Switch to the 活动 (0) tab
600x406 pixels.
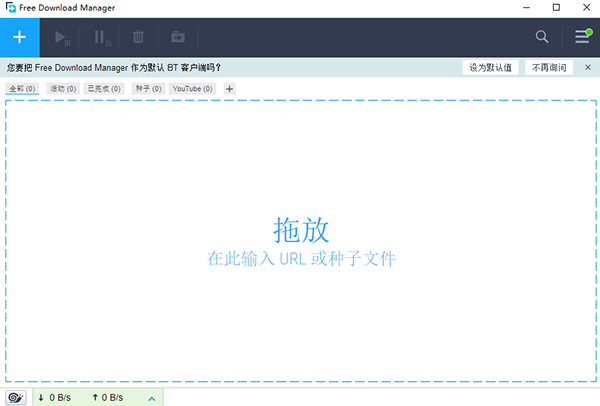[x=62, y=89]
